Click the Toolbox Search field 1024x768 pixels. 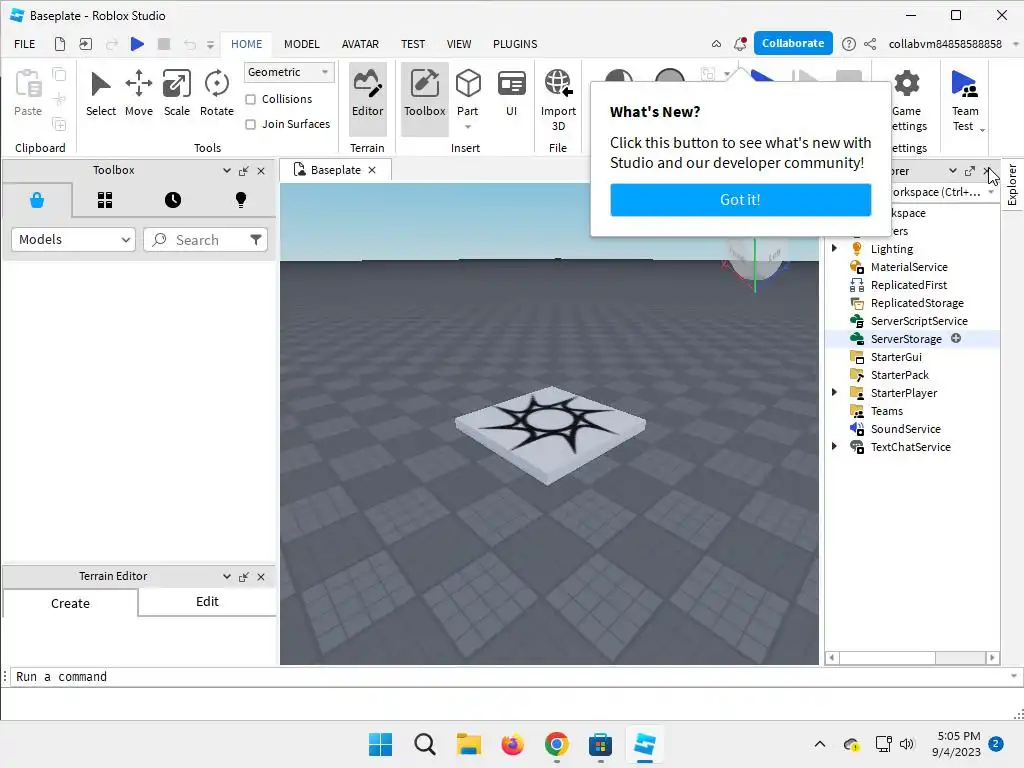[206, 240]
